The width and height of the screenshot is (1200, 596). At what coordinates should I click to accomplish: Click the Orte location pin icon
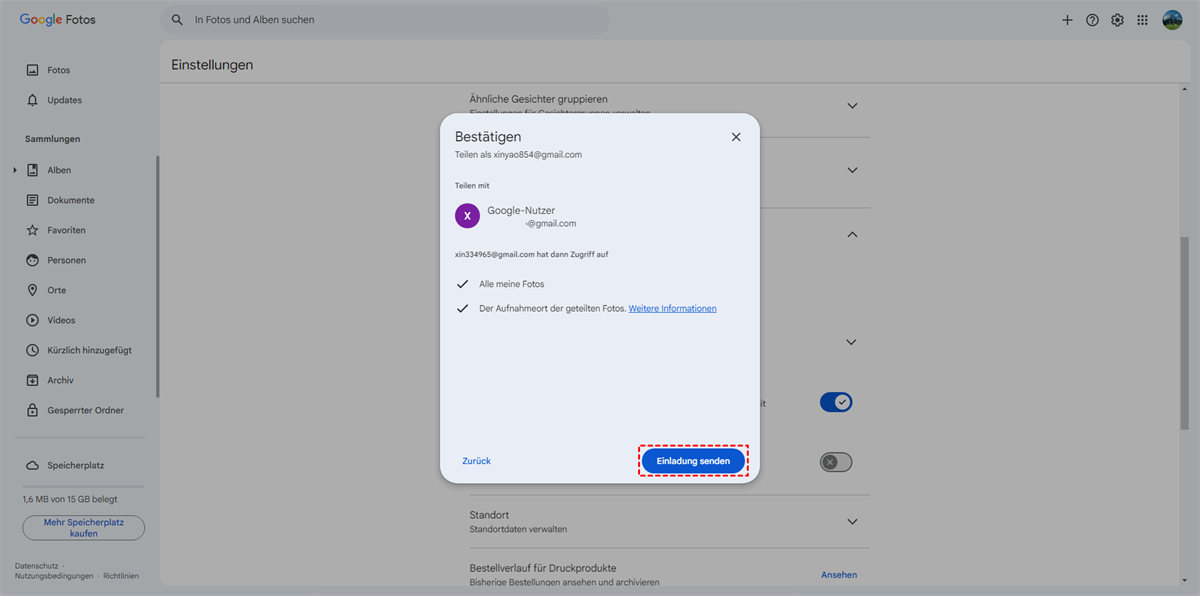(x=33, y=290)
